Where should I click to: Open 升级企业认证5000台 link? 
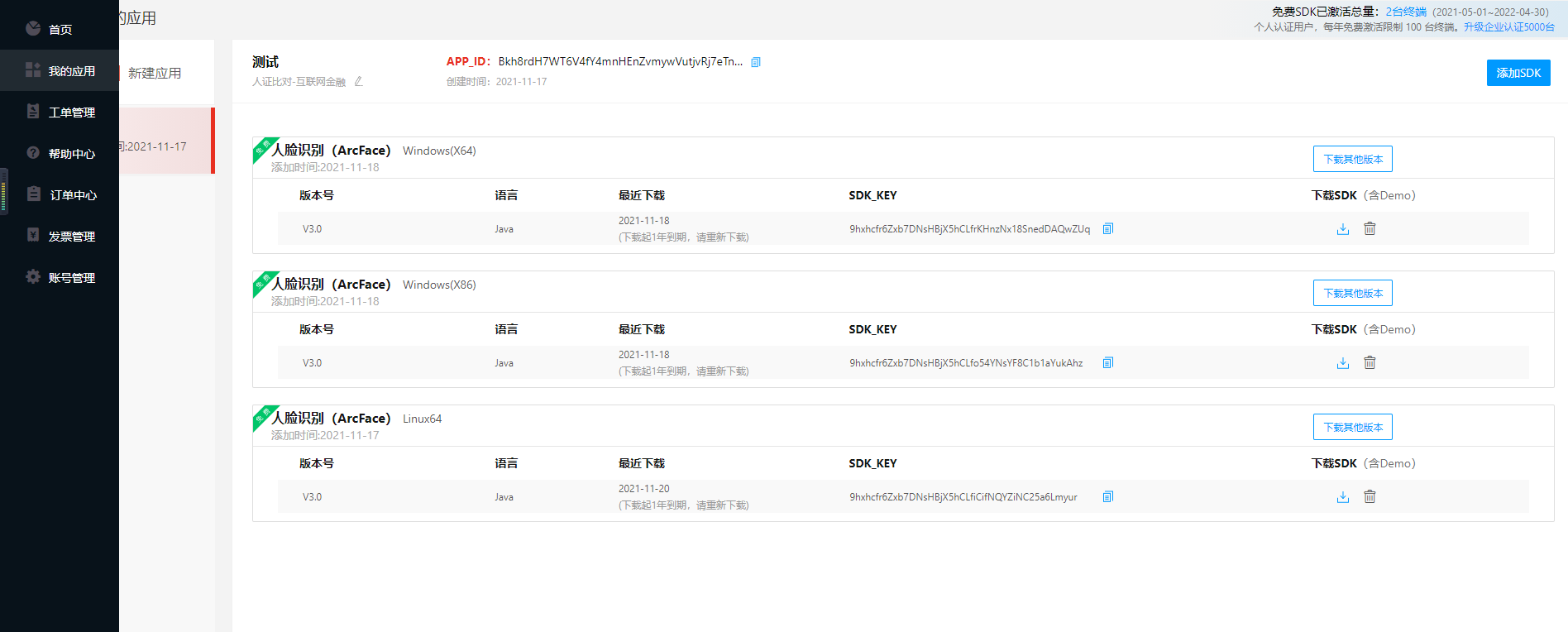1508,27
